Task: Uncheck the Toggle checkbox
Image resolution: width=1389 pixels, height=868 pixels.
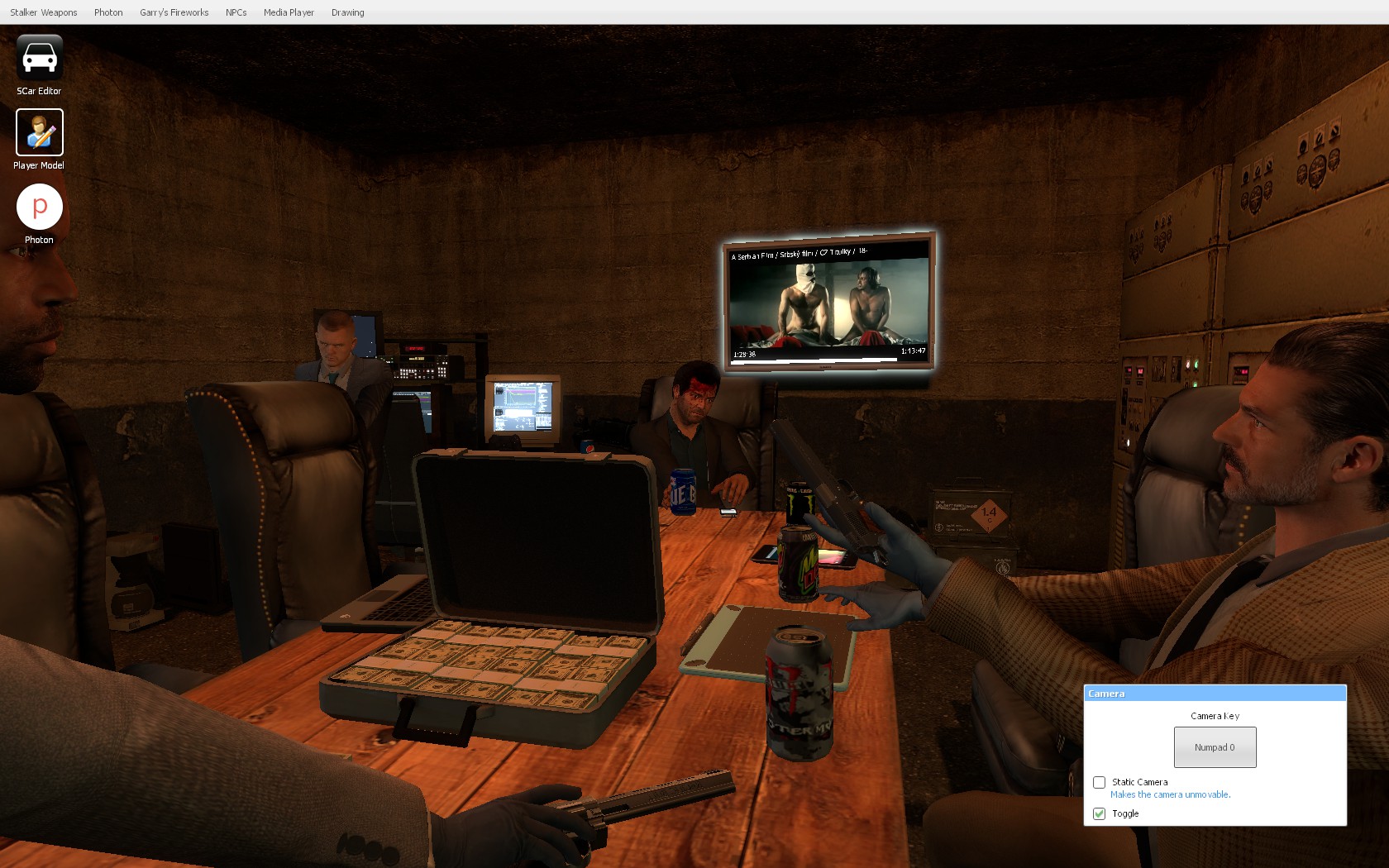Action: point(1099,813)
